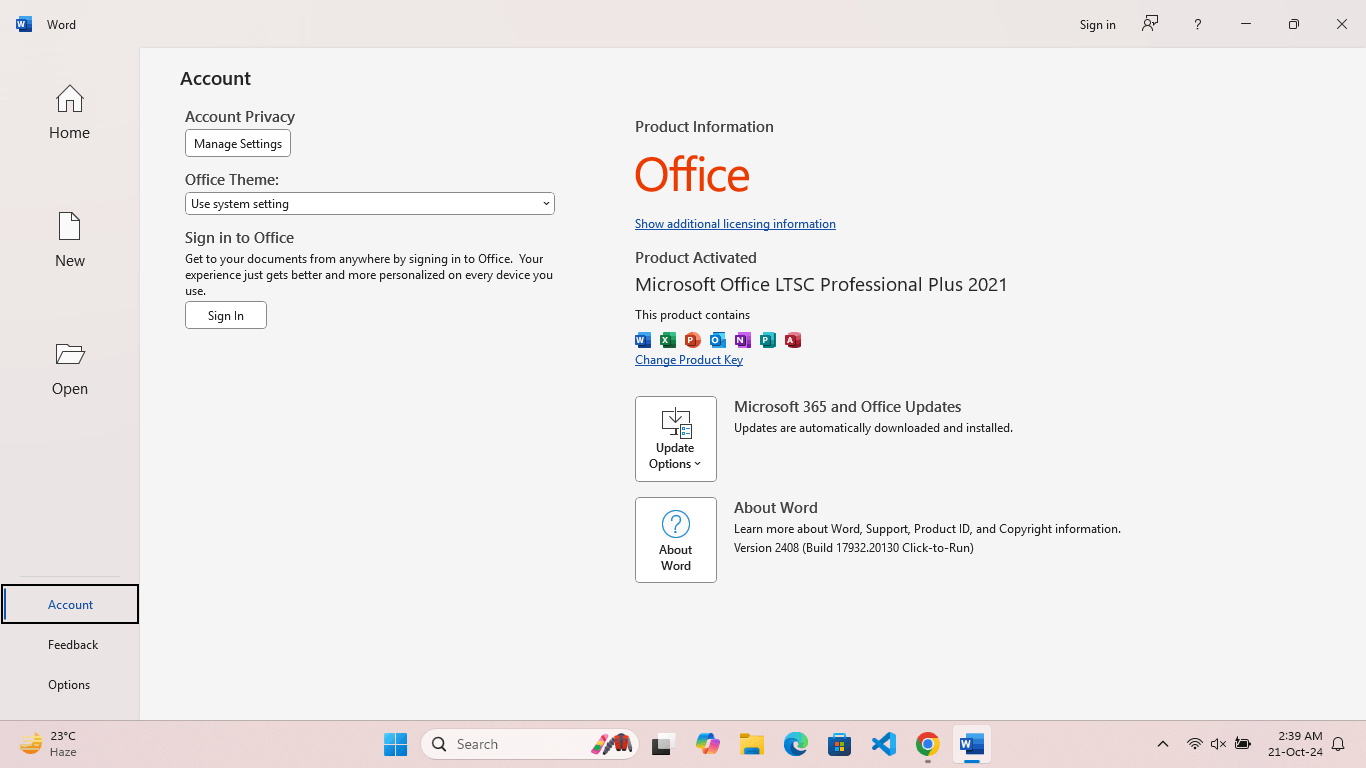This screenshot has width=1366, height=768.
Task: Open the Feedback tab in sidebar
Action: (70, 644)
